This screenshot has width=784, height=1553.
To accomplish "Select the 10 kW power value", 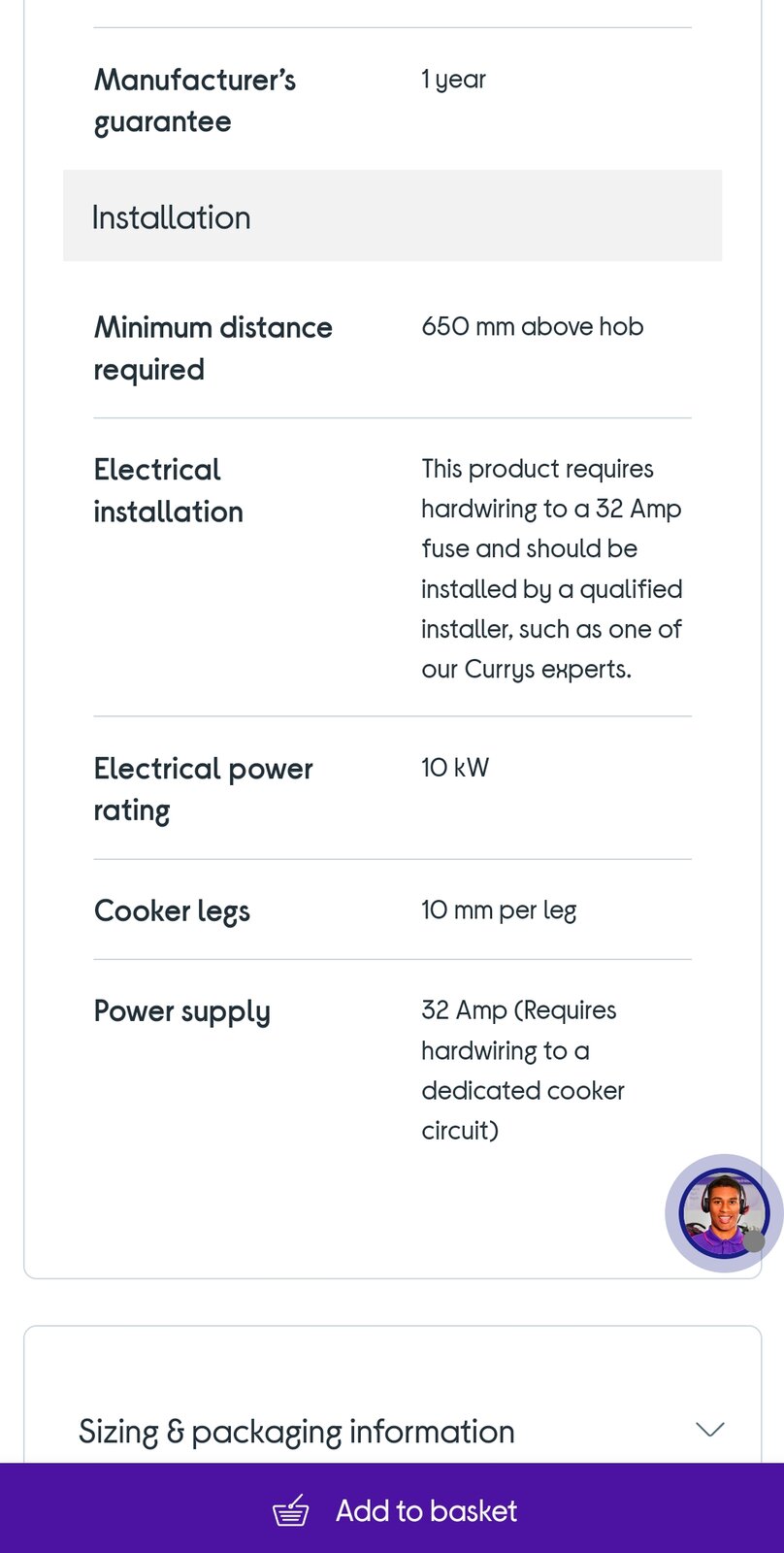I will [455, 768].
